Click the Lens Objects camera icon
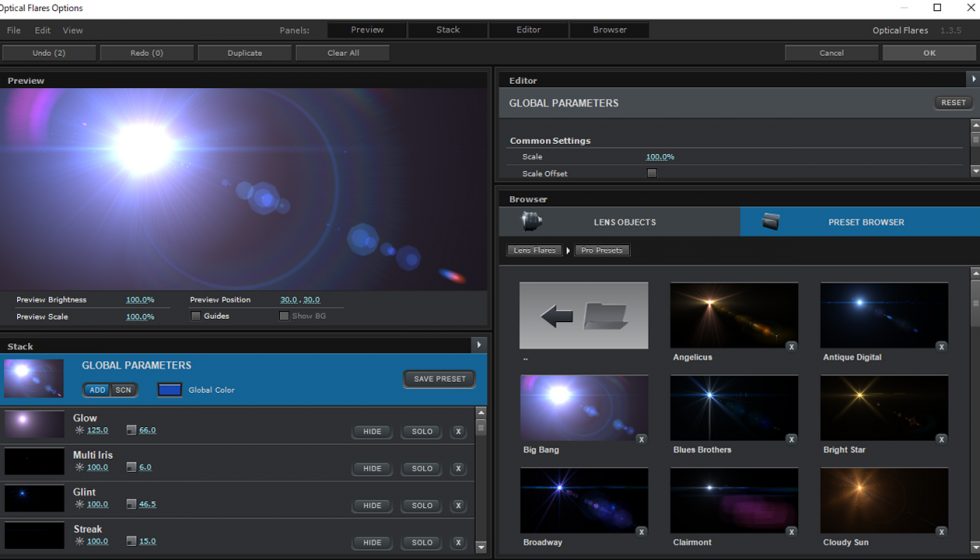This screenshot has height=560, width=980. [532, 222]
